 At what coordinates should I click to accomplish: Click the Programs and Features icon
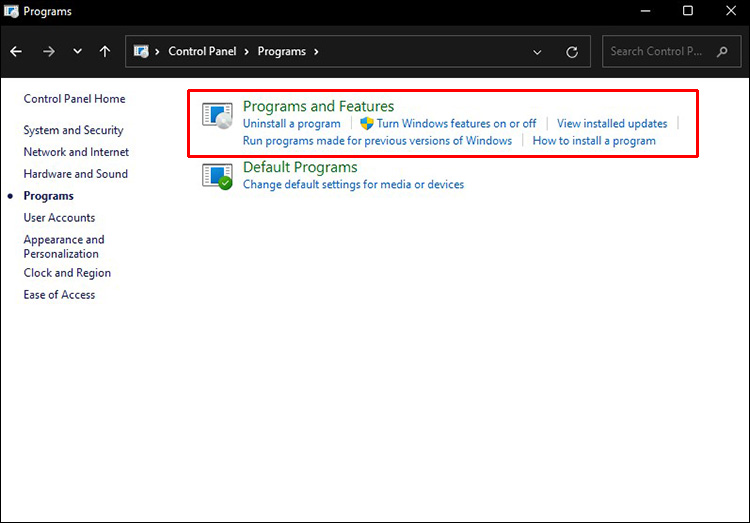coord(217,115)
